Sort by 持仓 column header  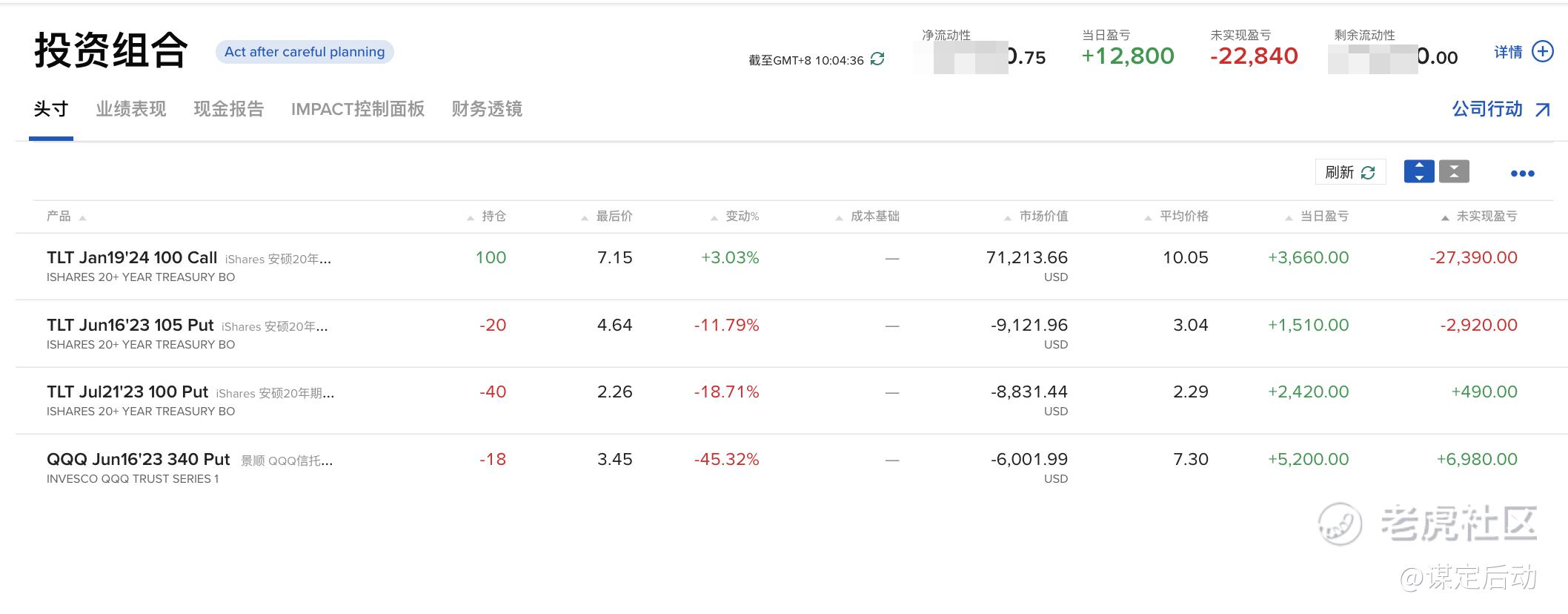(x=494, y=217)
